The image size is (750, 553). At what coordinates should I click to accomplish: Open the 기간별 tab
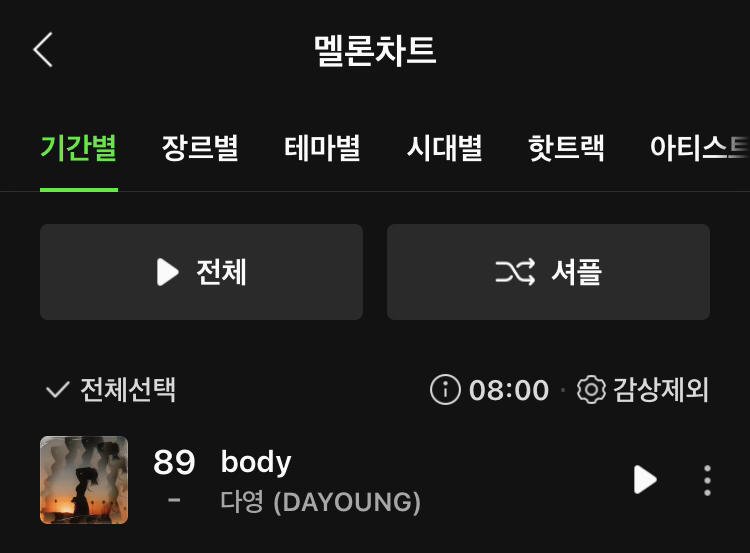tap(79, 148)
